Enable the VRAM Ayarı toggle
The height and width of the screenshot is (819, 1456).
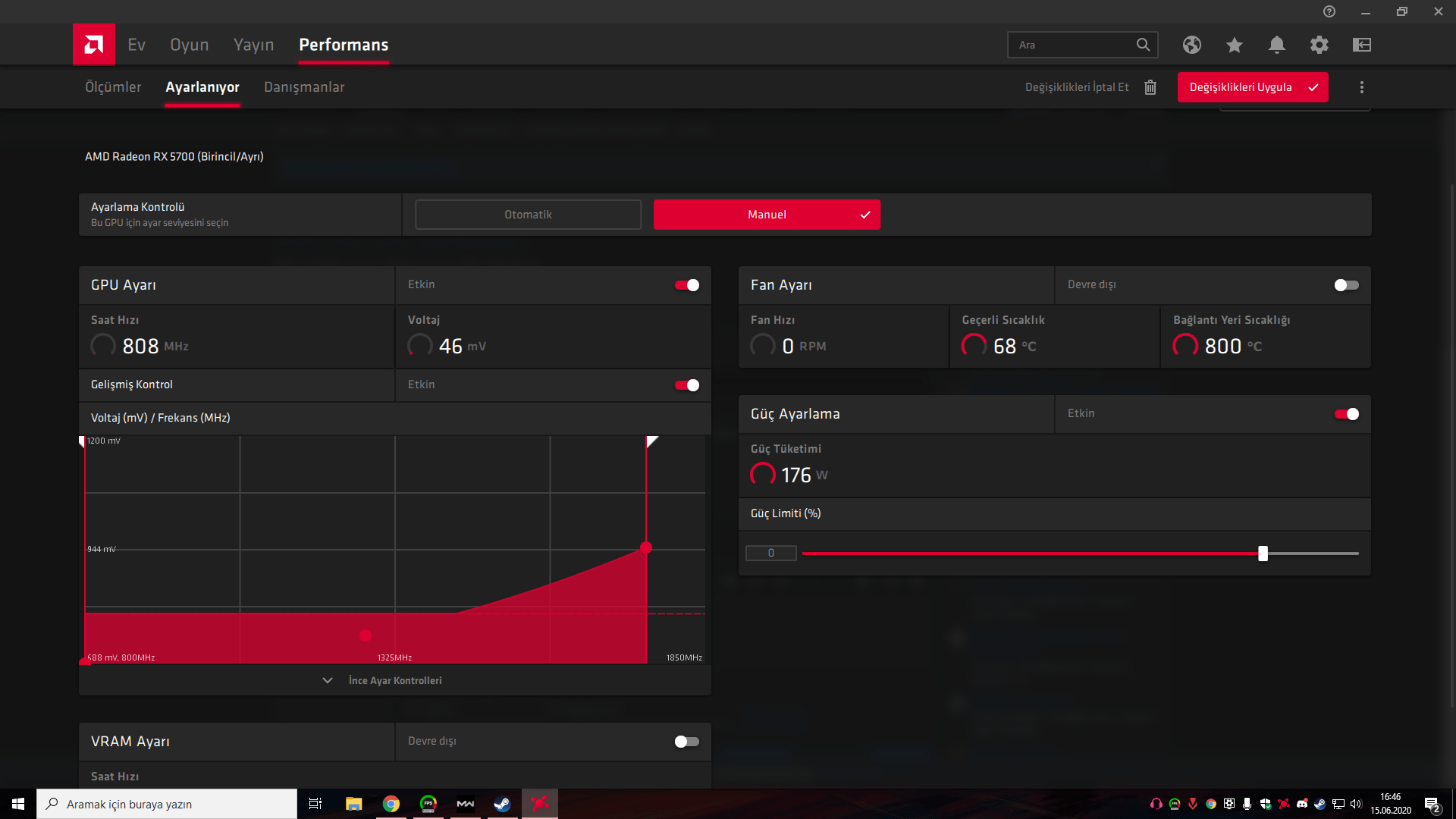(x=686, y=742)
